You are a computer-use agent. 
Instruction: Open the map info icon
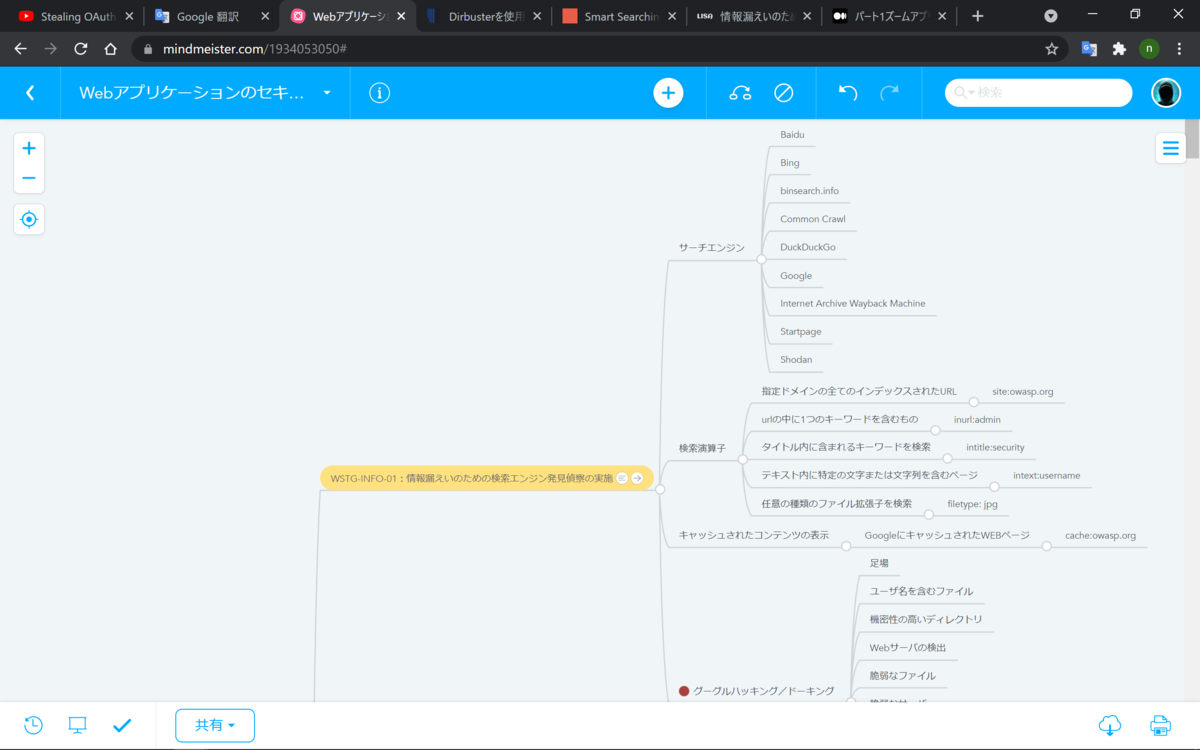pyautogui.click(x=379, y=93)
